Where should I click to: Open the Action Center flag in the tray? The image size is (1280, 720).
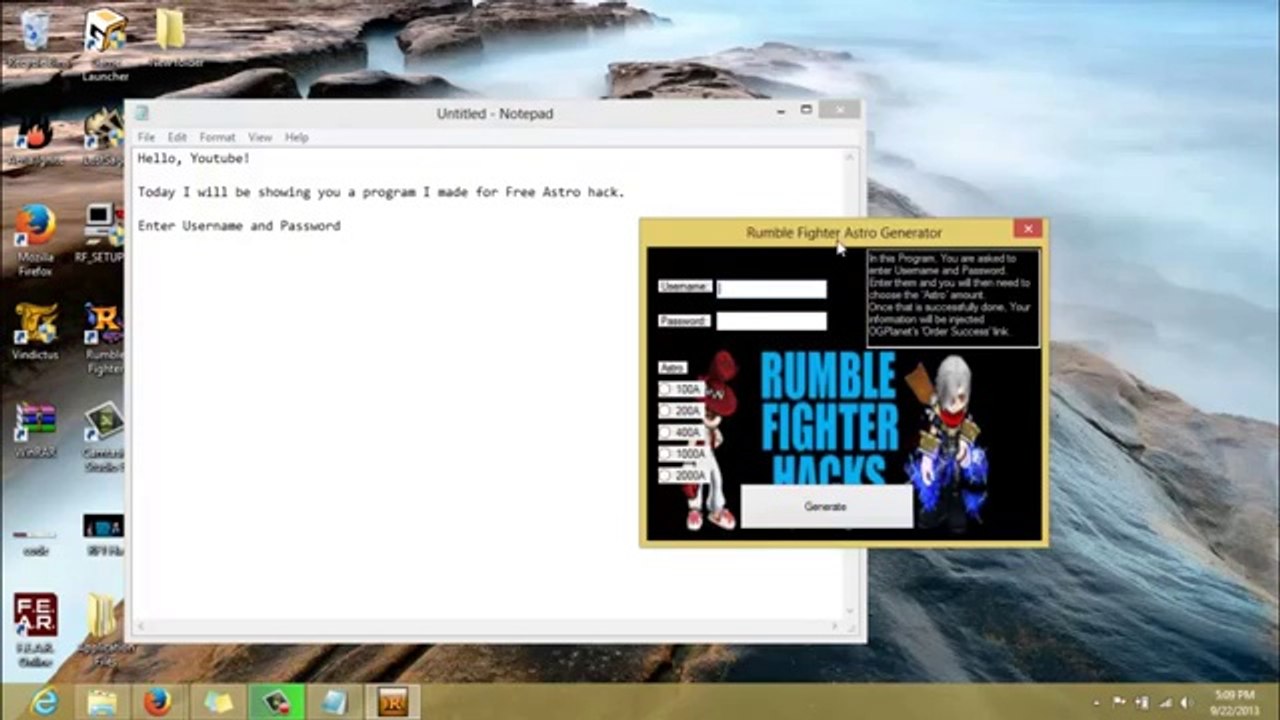pos(1119,702)
